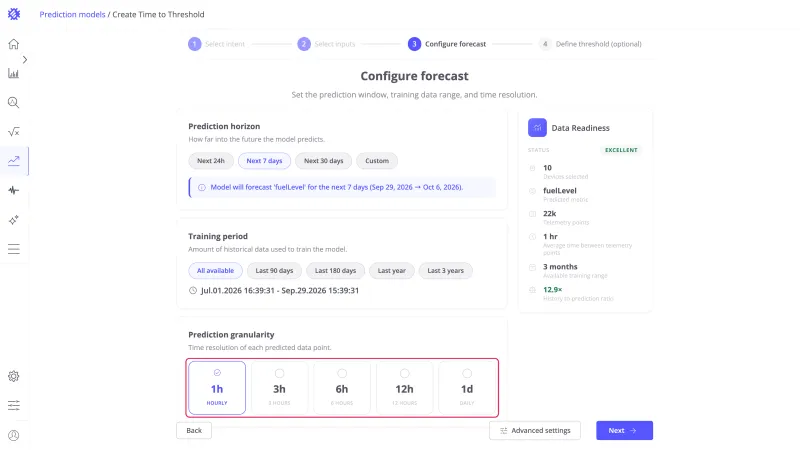Select 3h granularity option
800x450 pixels.
click(x=280, y=388)
